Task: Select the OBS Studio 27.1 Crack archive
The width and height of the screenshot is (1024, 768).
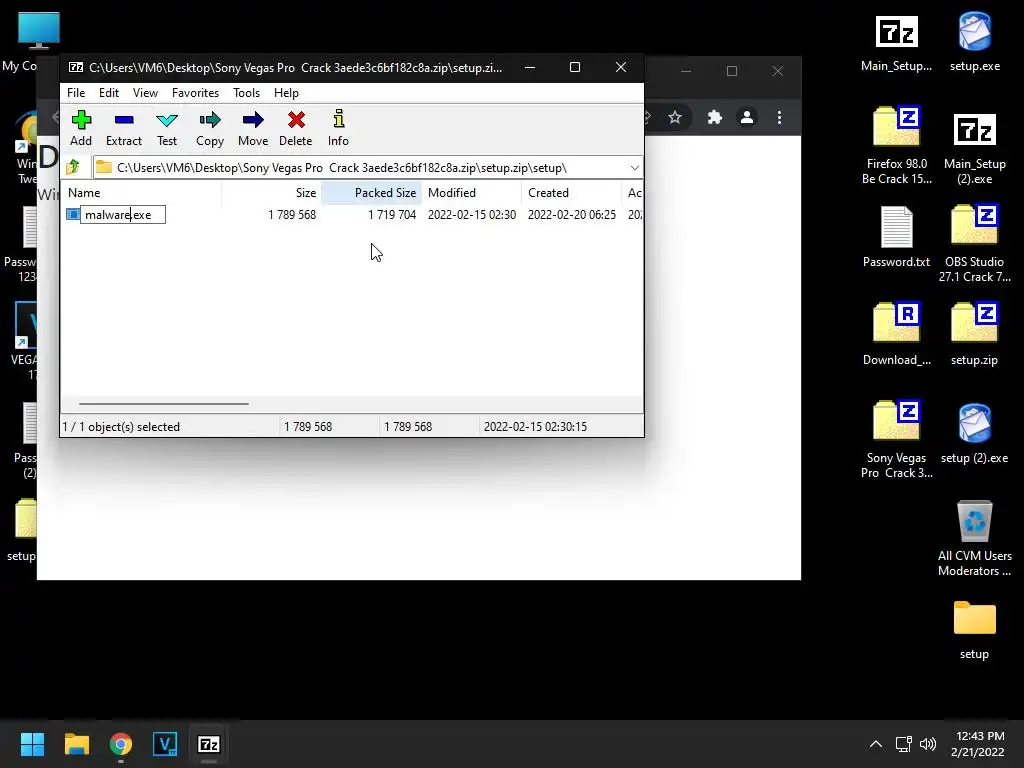Action: pos(974,243)
